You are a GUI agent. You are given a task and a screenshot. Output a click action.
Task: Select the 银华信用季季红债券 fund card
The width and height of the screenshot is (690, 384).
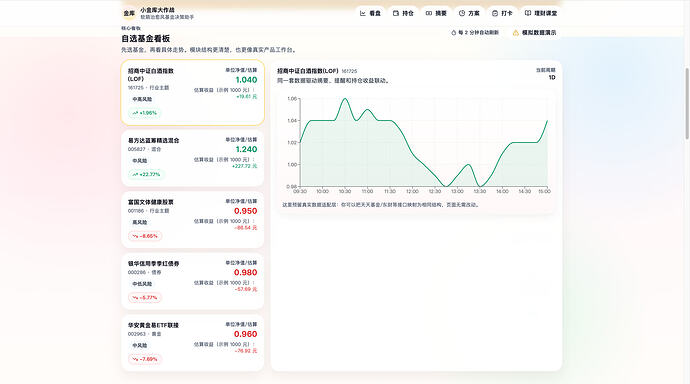click(193, 281)
